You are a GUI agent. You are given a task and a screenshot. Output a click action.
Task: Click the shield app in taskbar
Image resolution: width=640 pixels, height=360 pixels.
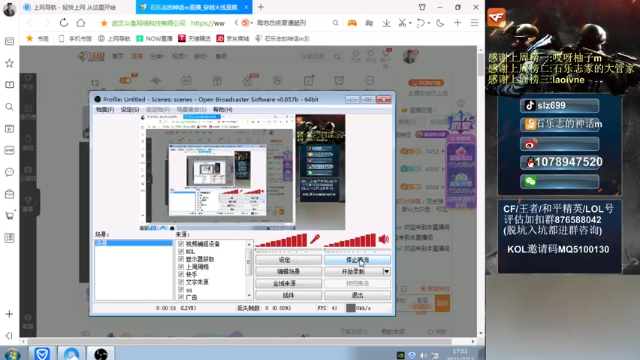(42, 353)
